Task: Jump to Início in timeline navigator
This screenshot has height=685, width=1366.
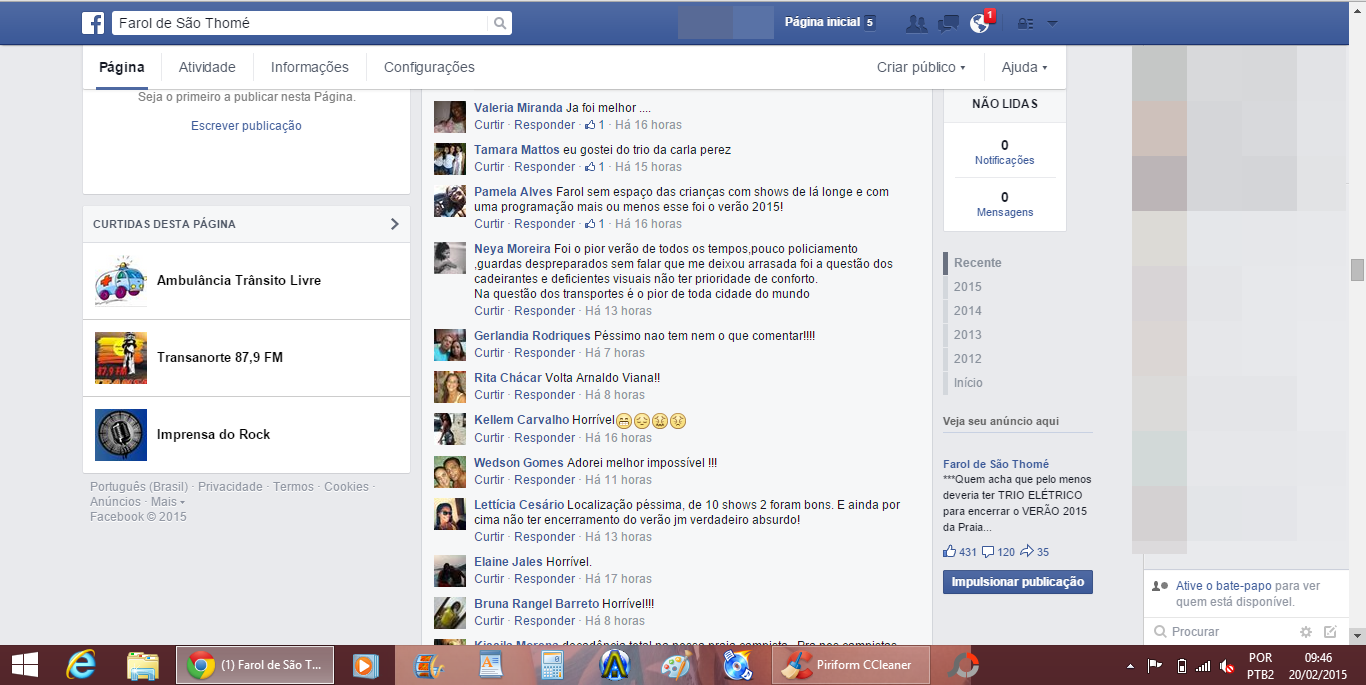Action: tap(968, 383)
